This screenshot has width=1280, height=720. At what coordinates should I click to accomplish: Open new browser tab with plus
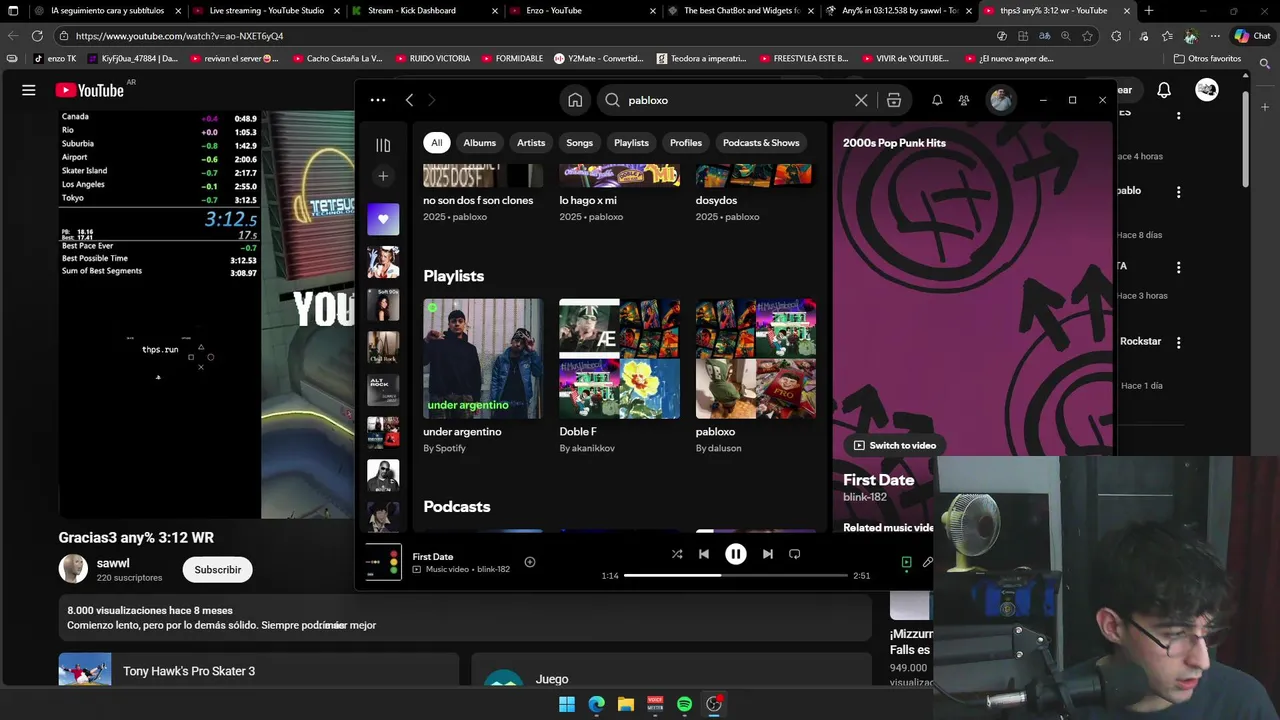coord(1148,11)
